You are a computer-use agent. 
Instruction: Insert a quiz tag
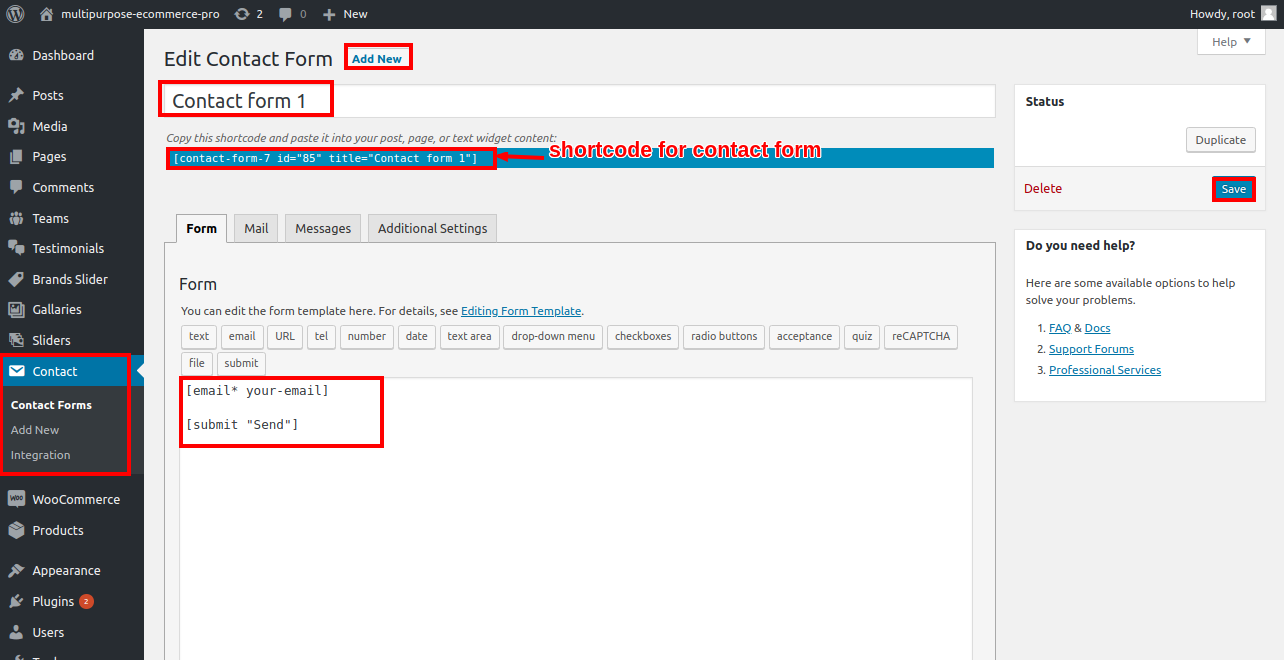coord(862,336)
